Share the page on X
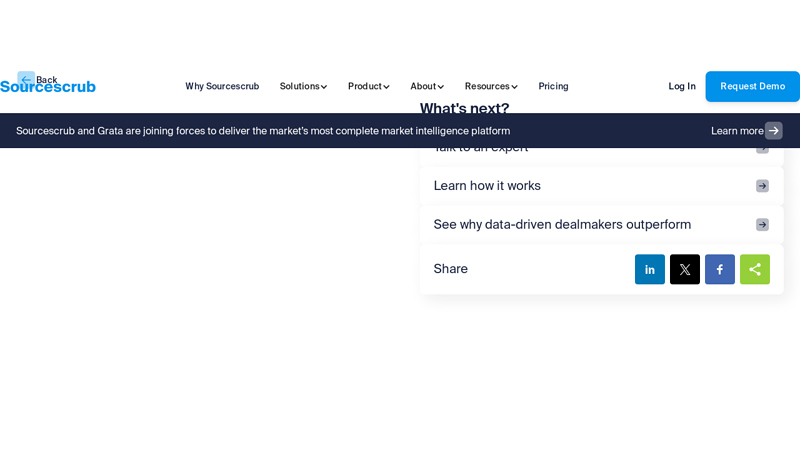 pos(685,269)
